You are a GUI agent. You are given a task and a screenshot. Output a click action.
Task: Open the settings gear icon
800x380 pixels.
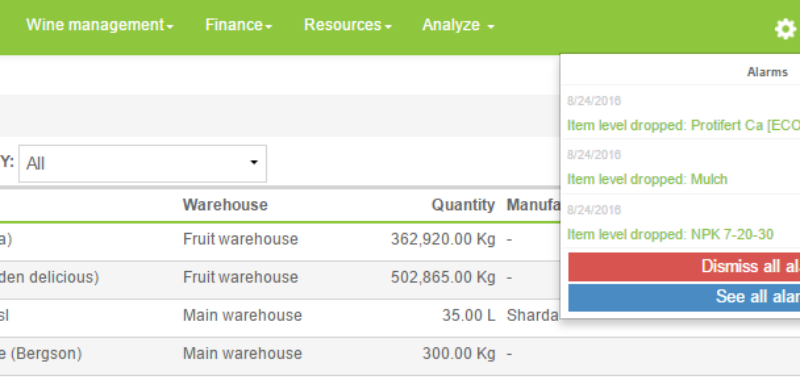click(786, 29)
